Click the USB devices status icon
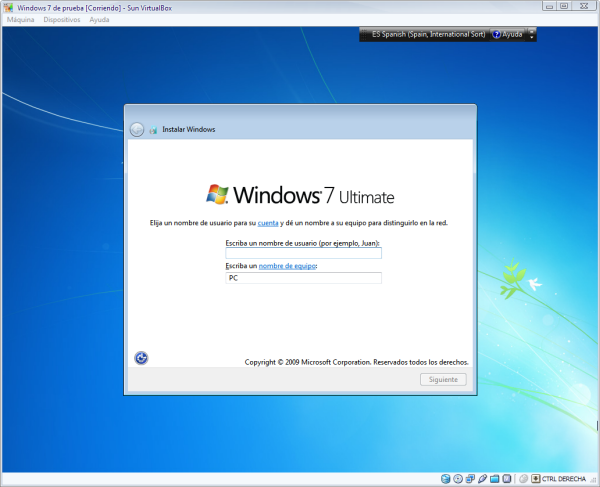 point(483,478)
